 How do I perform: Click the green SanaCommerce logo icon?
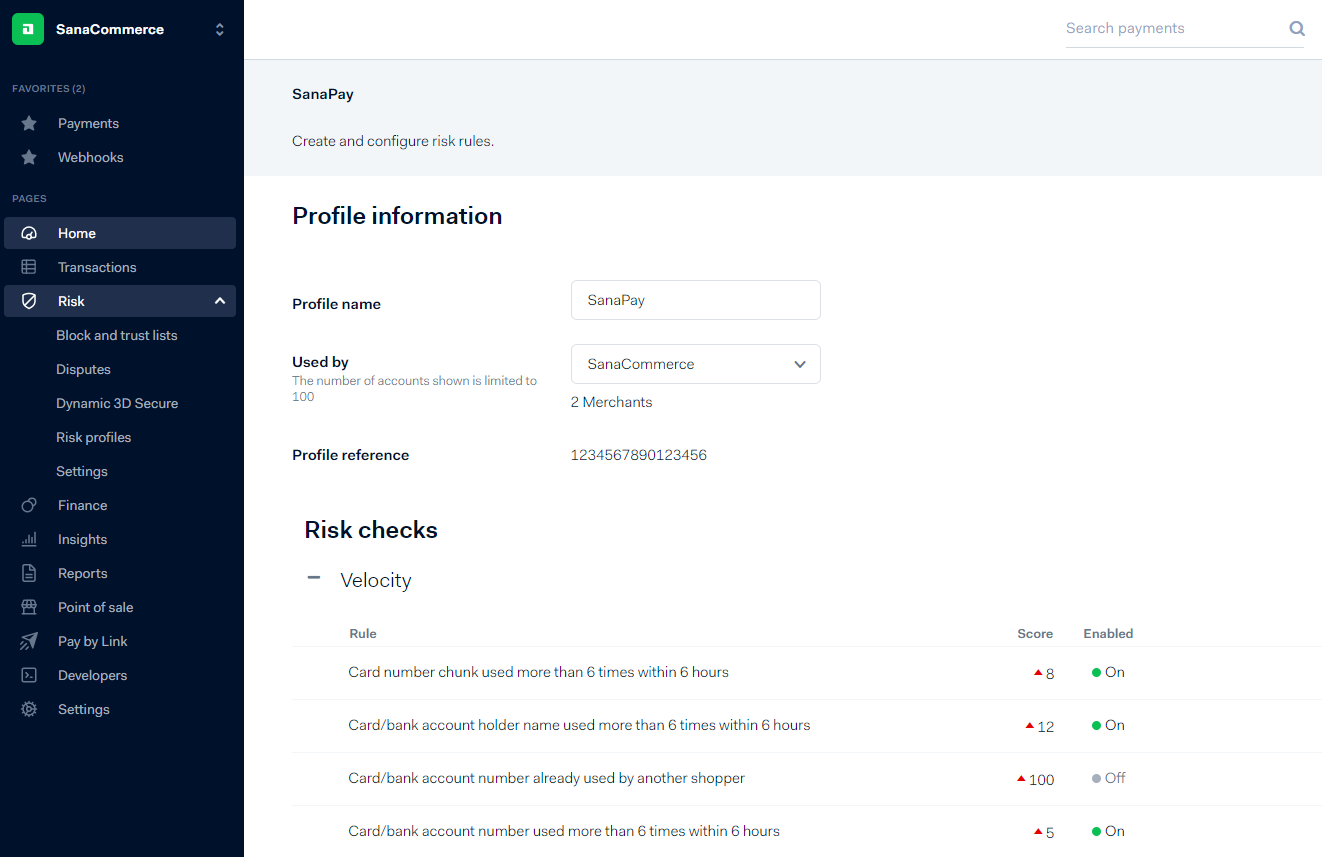[x=28, y=29]
